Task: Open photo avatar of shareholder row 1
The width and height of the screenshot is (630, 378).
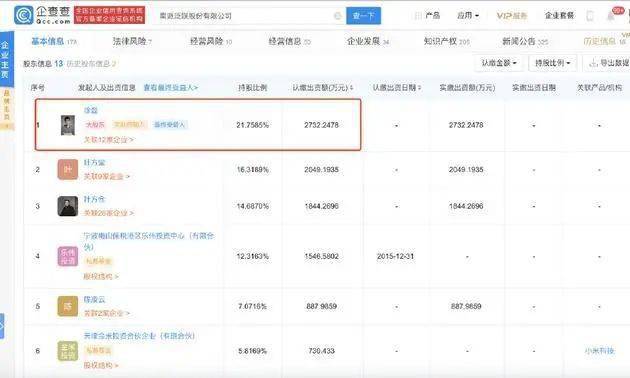Action: tap(68, 125)
